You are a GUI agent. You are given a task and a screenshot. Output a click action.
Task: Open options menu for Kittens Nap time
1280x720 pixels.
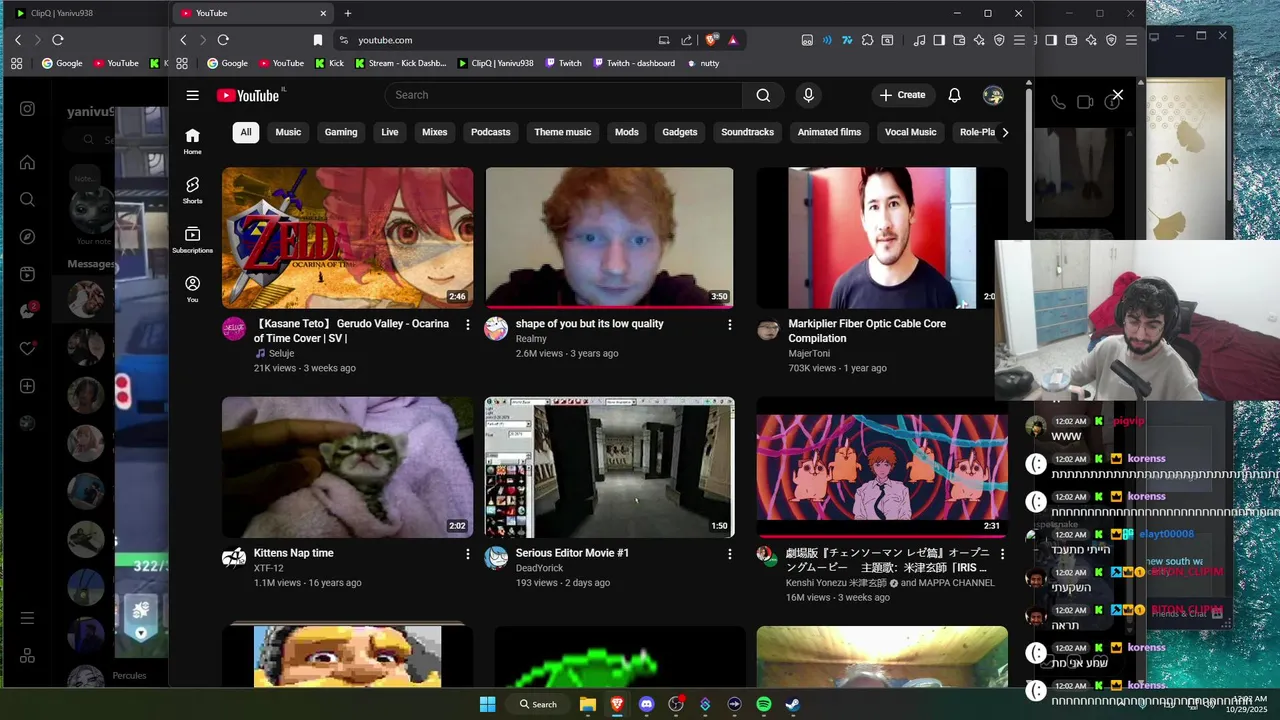[467, 554]
